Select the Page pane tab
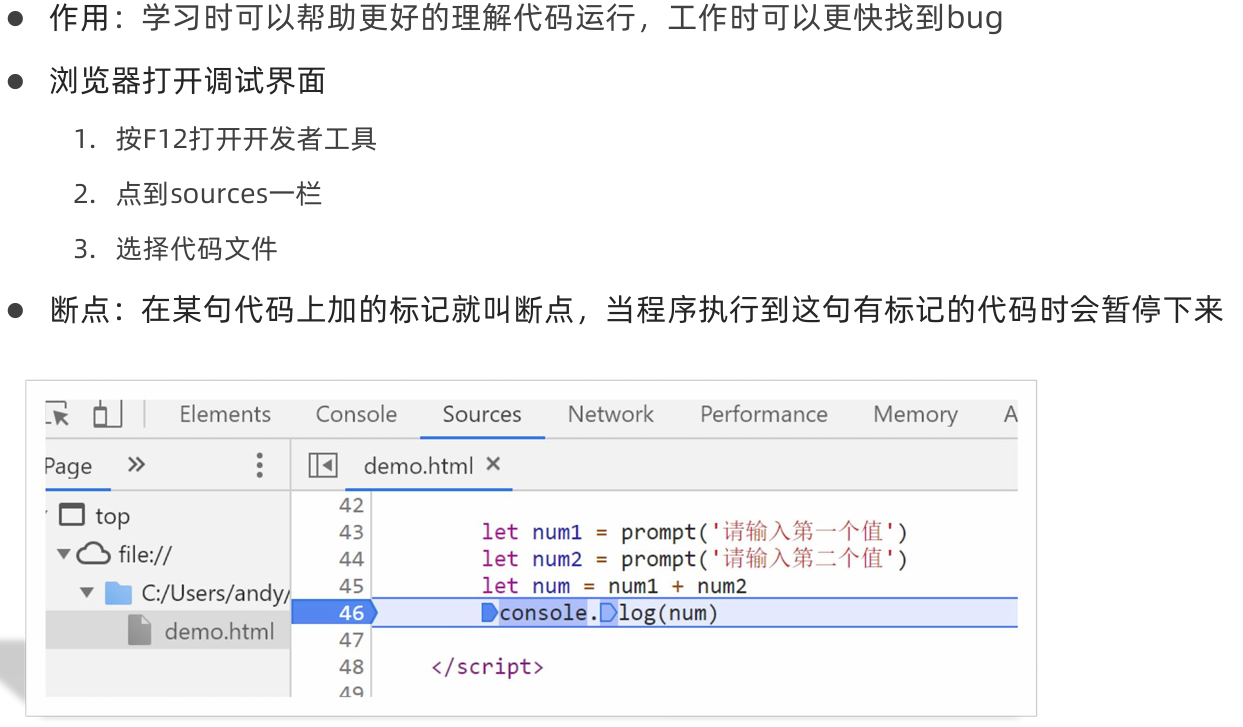The height and width of the screenshot is (727, 1243). tap(68, 466)
